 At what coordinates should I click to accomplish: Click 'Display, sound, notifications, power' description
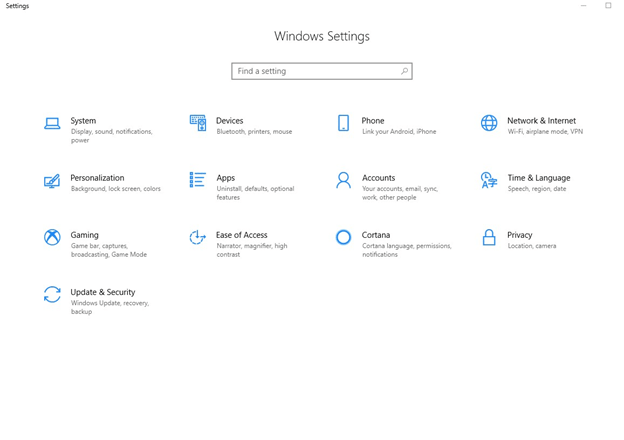[x=111, y=136]
